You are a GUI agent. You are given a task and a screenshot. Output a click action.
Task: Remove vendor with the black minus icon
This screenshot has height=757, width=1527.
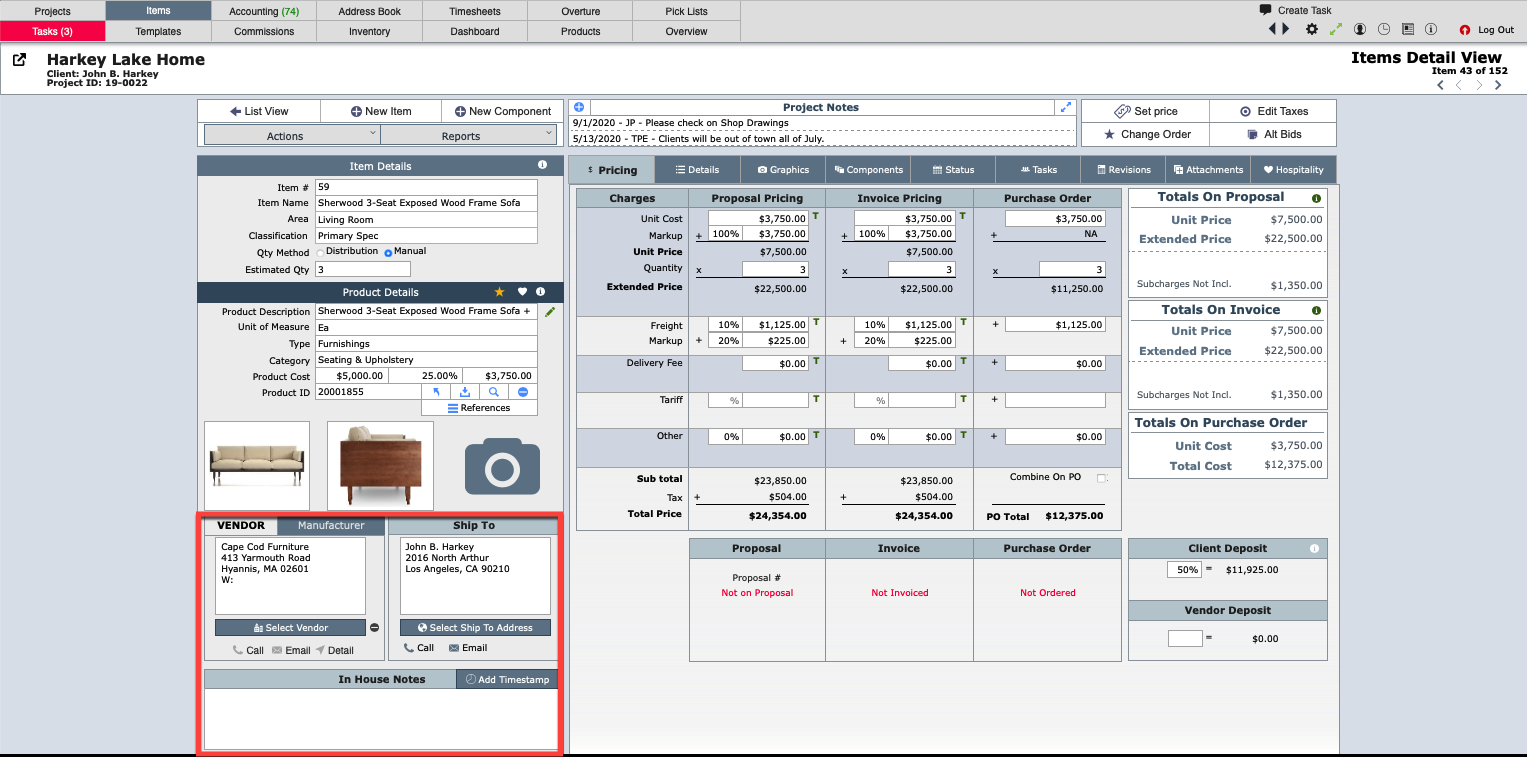pos(375,628)
